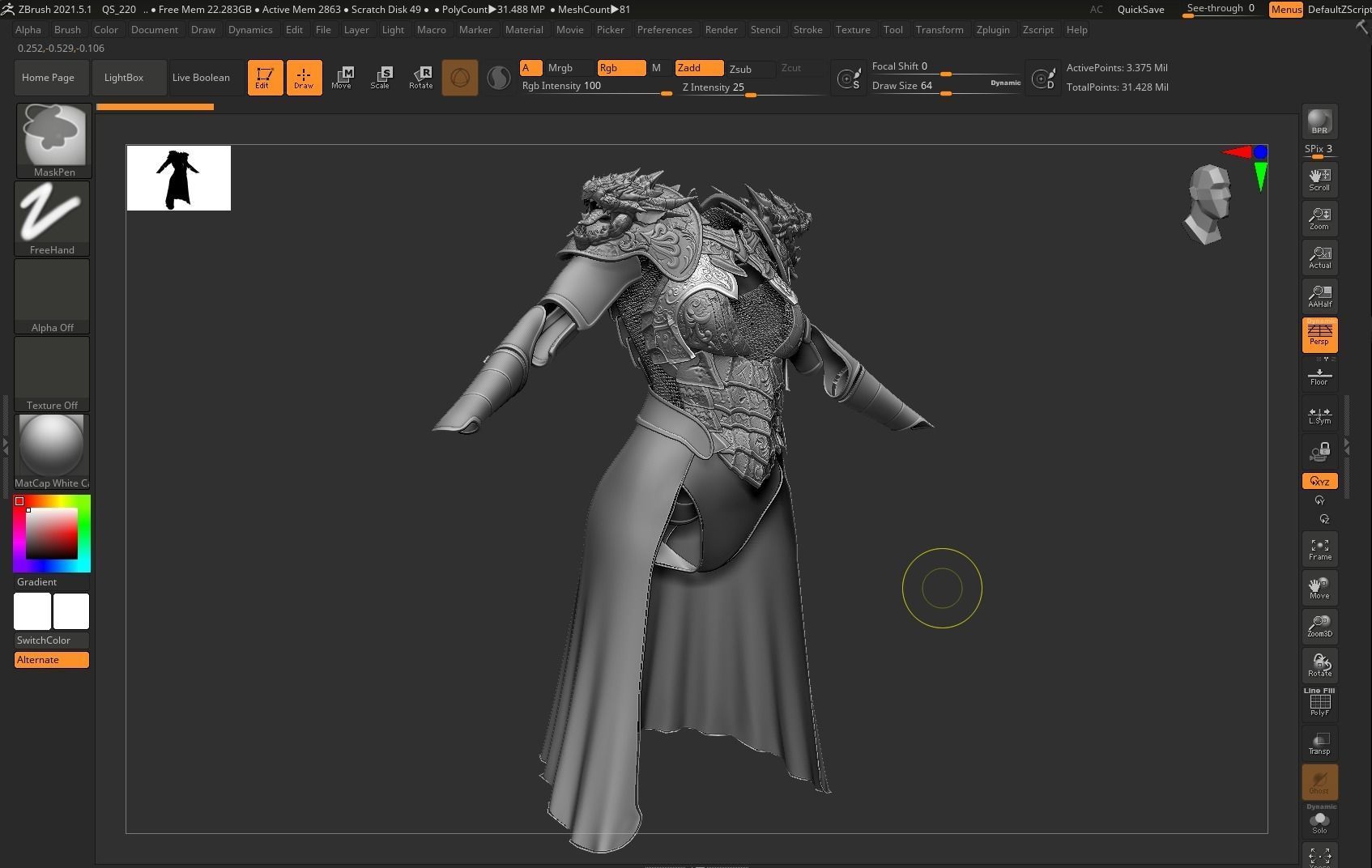Pick a color in the color picker square

(x=52, y=534)
